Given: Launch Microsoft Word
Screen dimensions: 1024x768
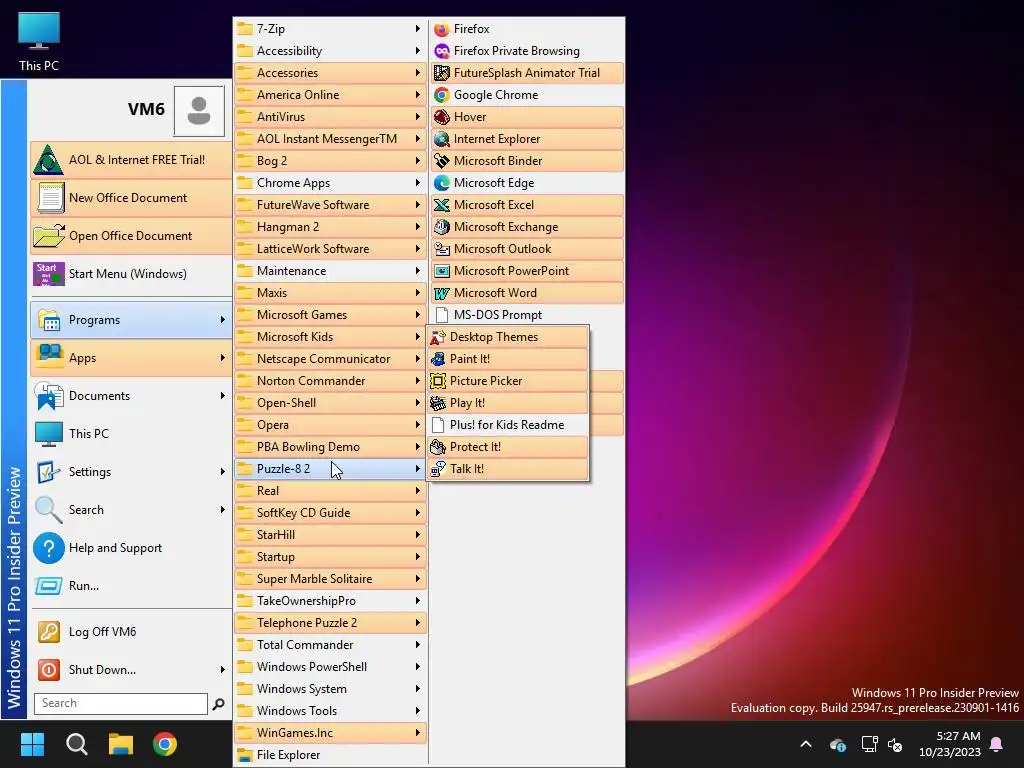Looking at the screenshot, I should [x=527, y=293].
